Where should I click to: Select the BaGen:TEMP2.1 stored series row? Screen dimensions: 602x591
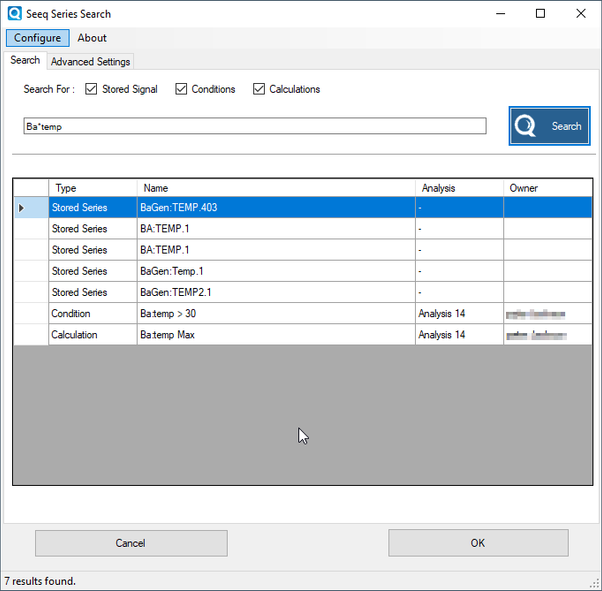point(275,293)
